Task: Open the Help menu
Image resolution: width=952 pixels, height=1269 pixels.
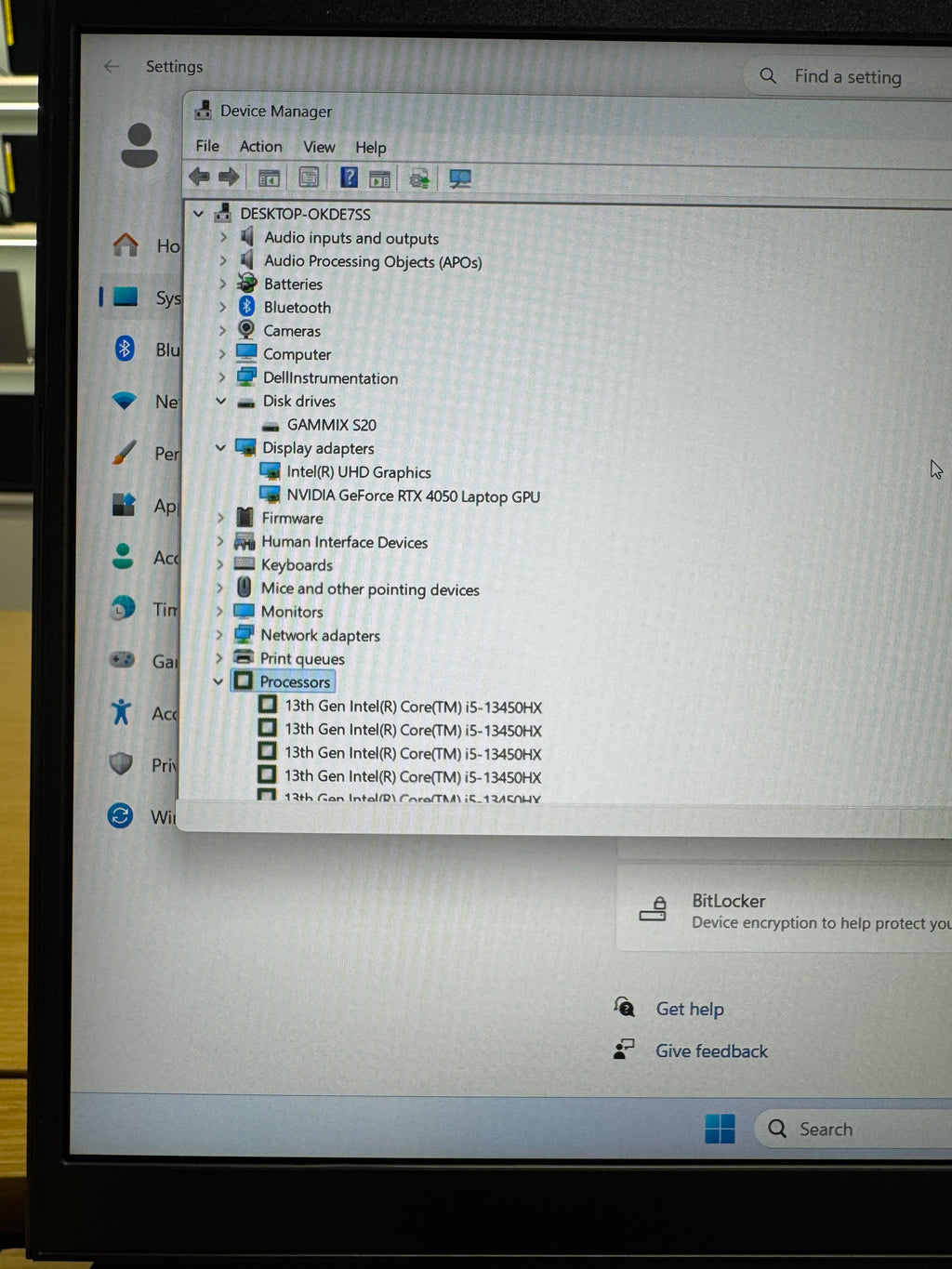Action: [x=370, y=147]
